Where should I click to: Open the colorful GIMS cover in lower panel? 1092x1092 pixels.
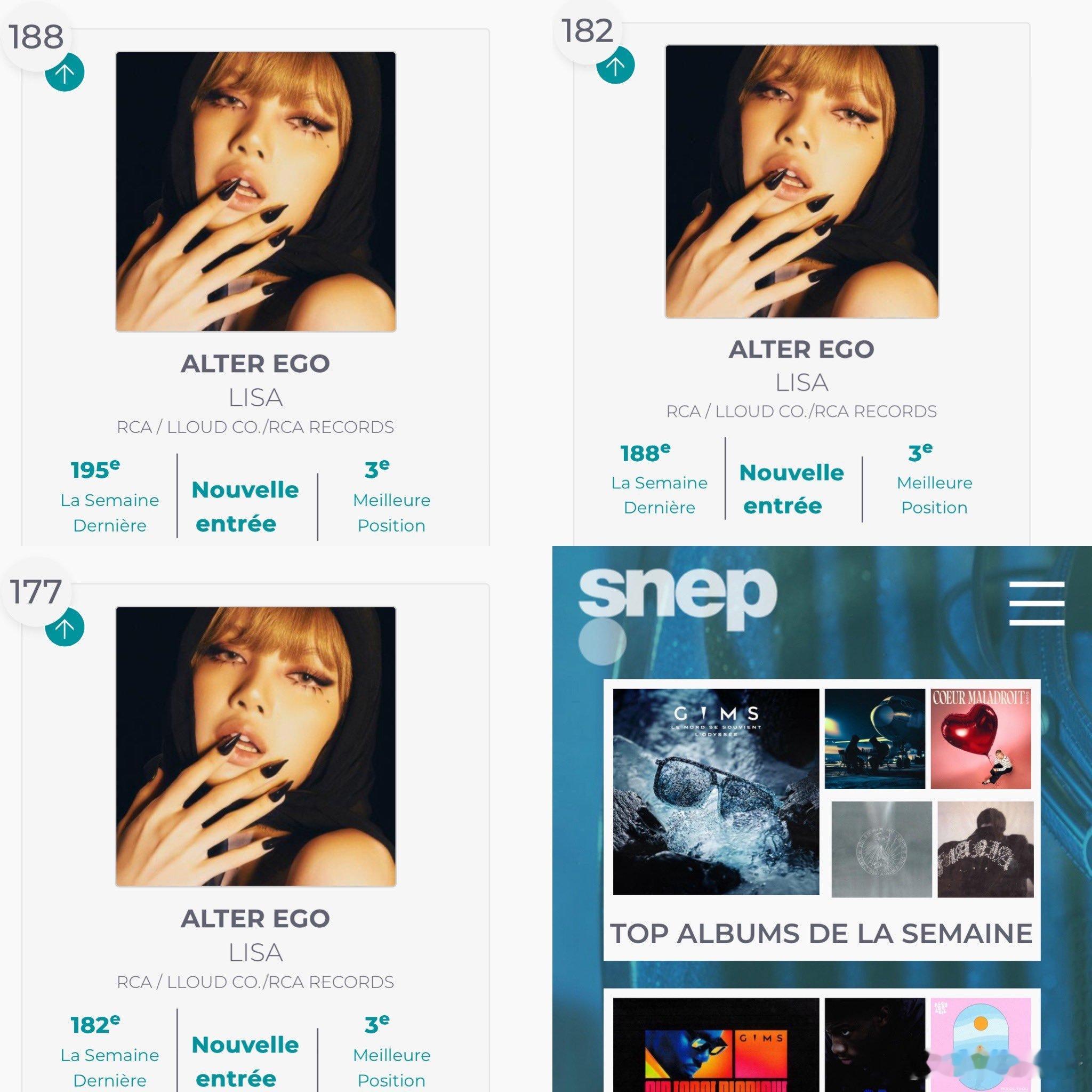click(716, 1045)
